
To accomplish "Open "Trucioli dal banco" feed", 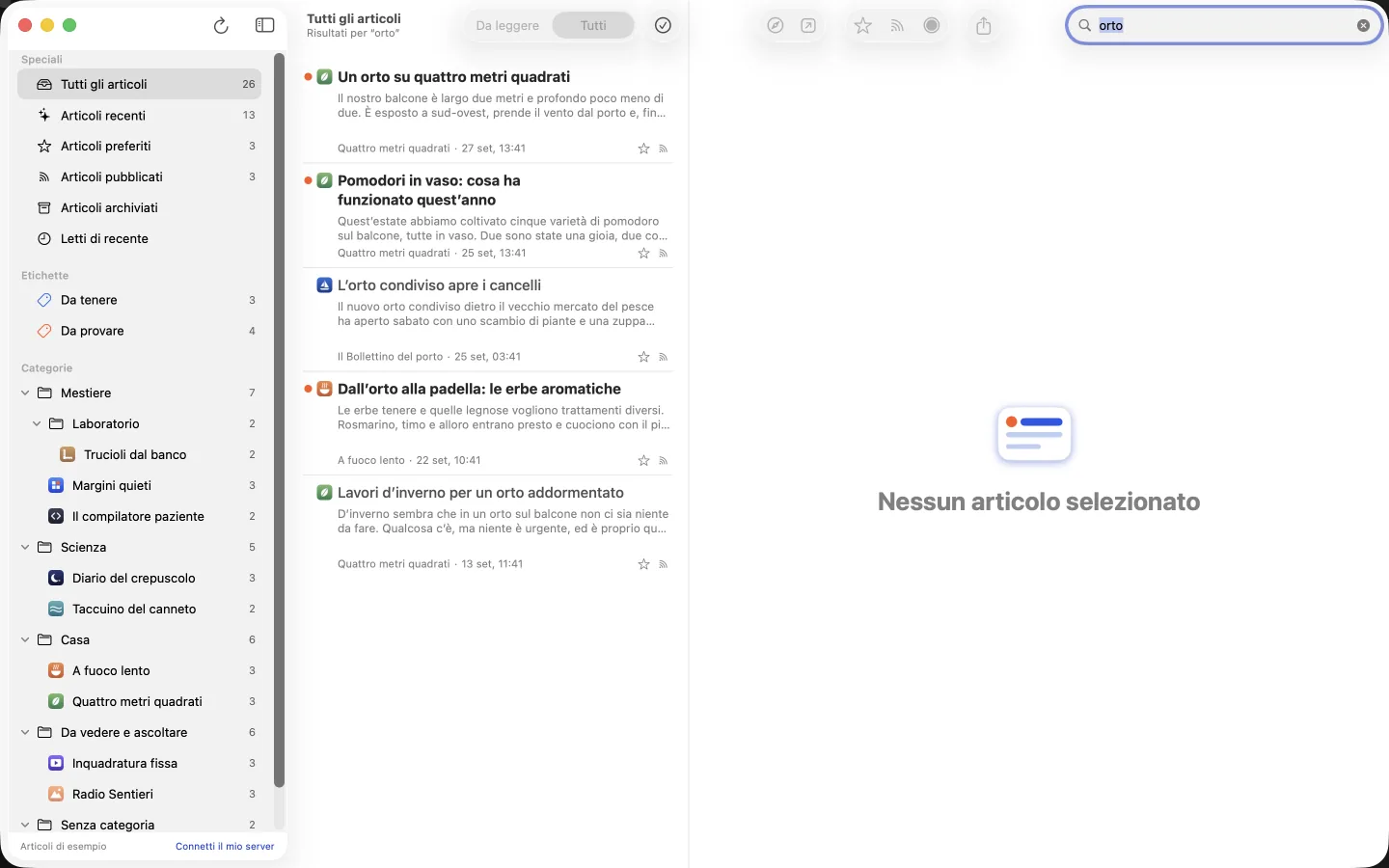I will [x=139, y=455].
